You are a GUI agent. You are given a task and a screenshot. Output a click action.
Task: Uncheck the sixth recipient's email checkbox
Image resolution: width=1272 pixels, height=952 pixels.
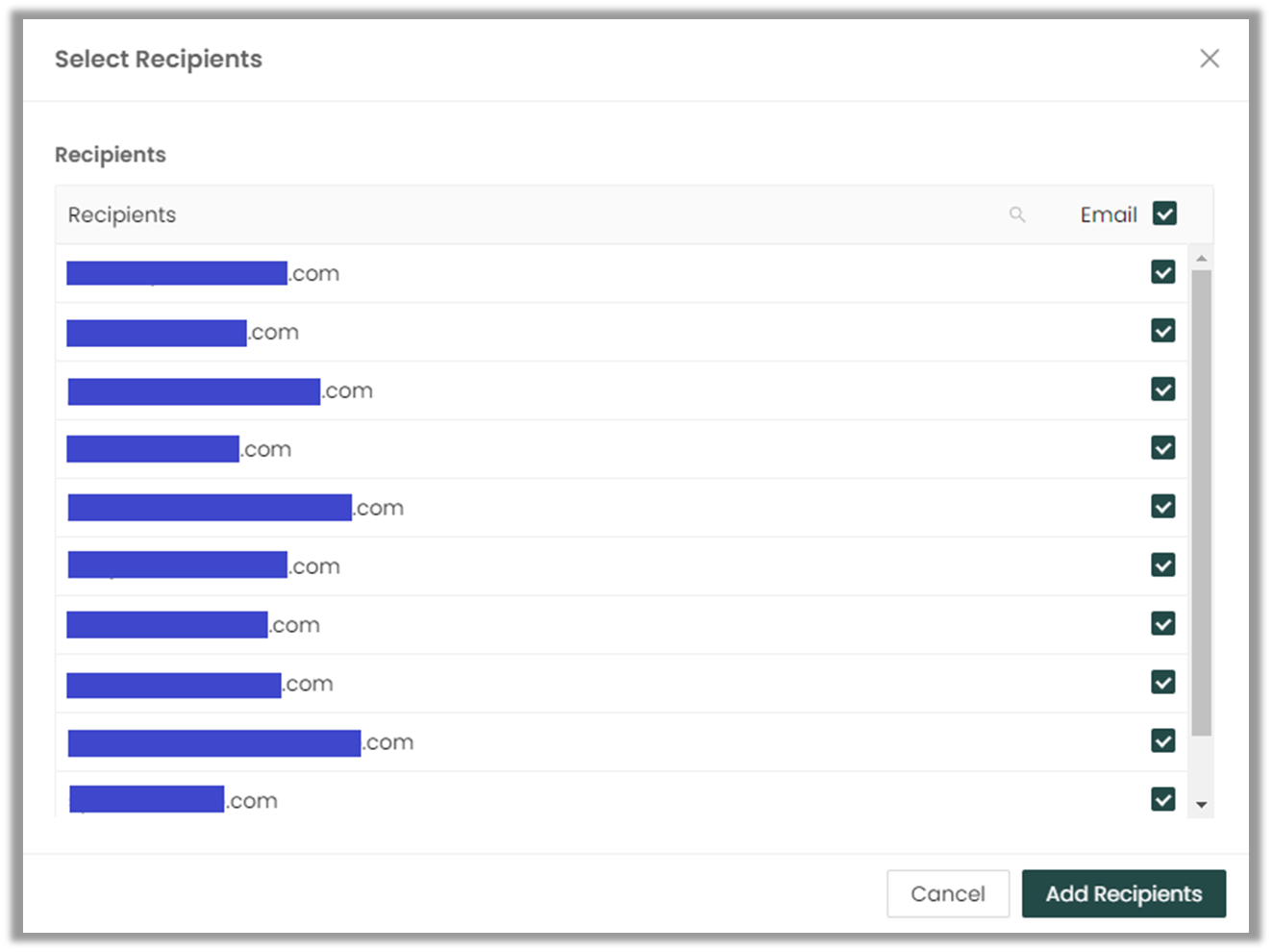1163,565
